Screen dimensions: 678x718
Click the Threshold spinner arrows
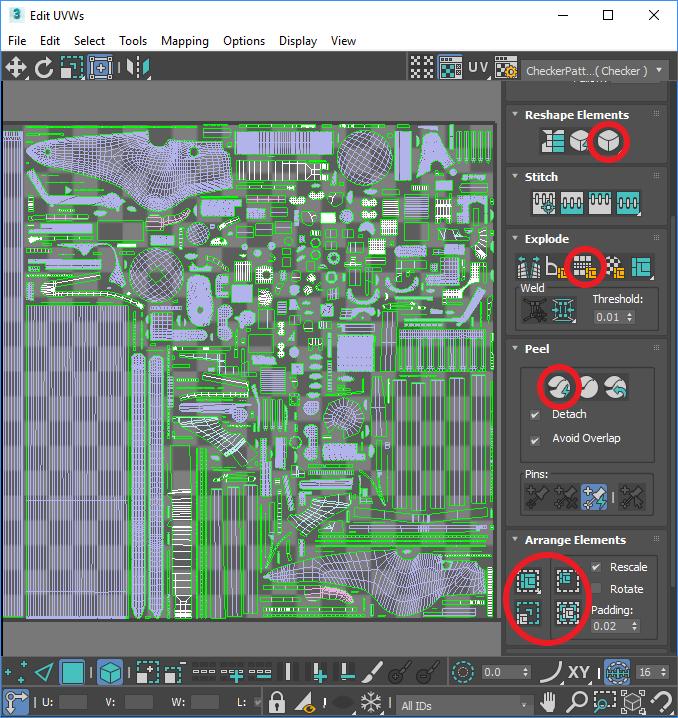[x=629, y=317]
